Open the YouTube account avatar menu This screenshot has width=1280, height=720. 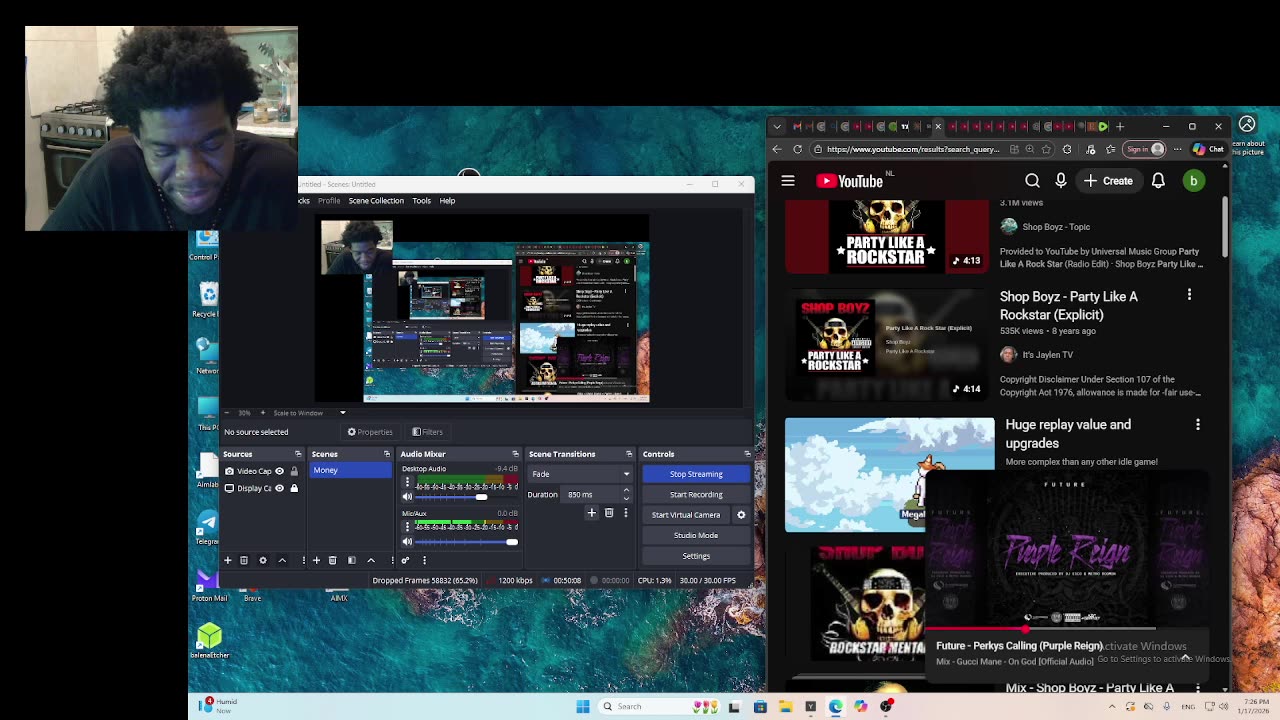tap(1193, 181)
